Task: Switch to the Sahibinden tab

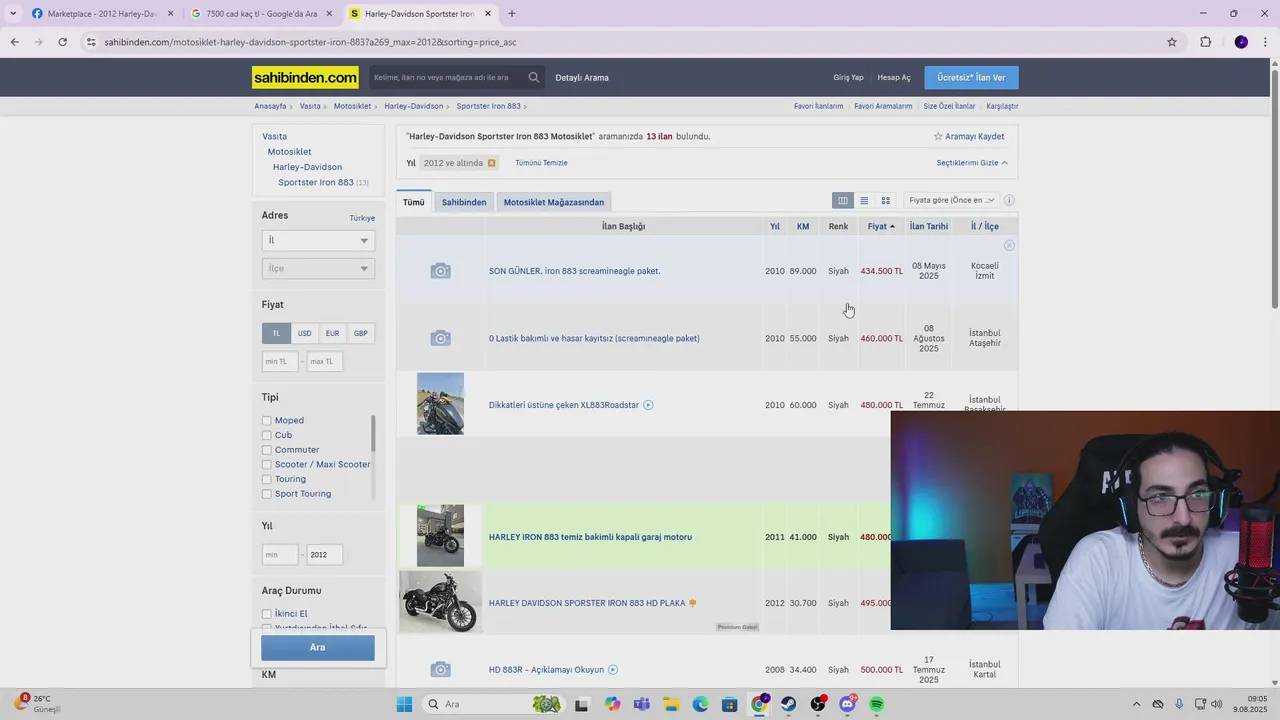Action: (x=464, y=202)
